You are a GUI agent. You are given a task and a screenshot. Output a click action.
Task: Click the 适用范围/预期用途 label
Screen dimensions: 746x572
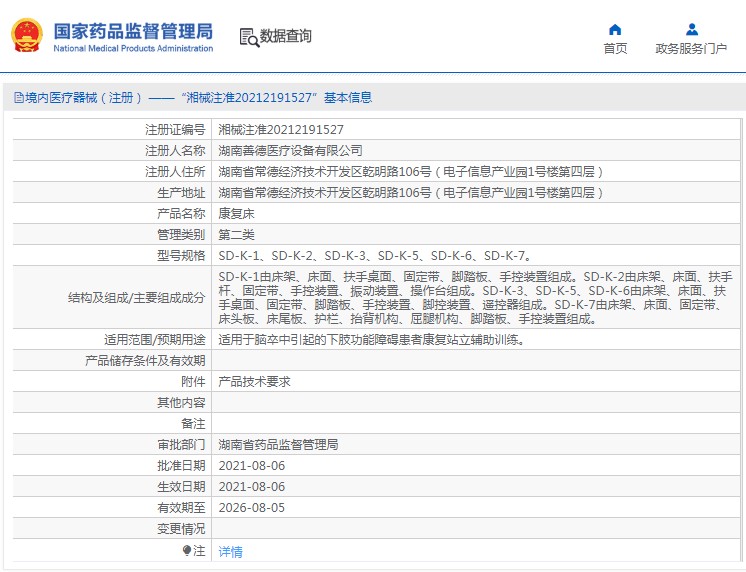(x=155, y=339)
